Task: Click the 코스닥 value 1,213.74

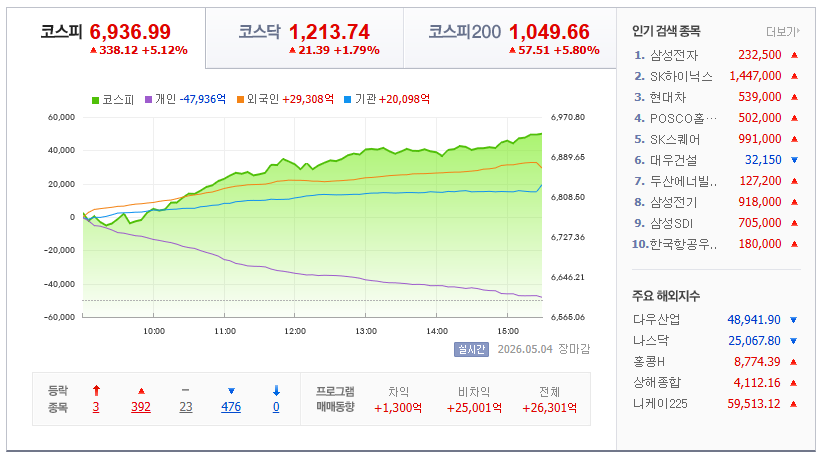Action: 330,32
